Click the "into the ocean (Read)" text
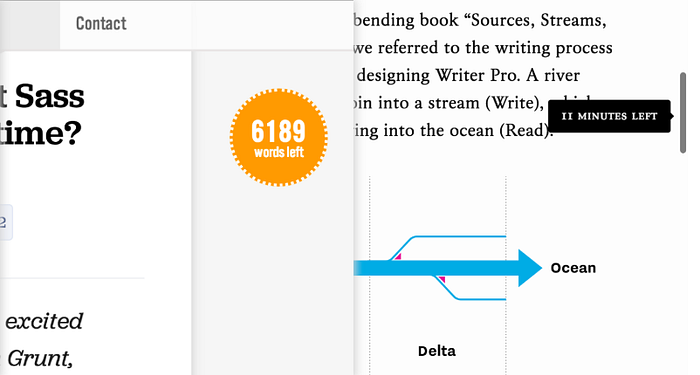This screenshot has height=375, width=700. click(466, 130)
